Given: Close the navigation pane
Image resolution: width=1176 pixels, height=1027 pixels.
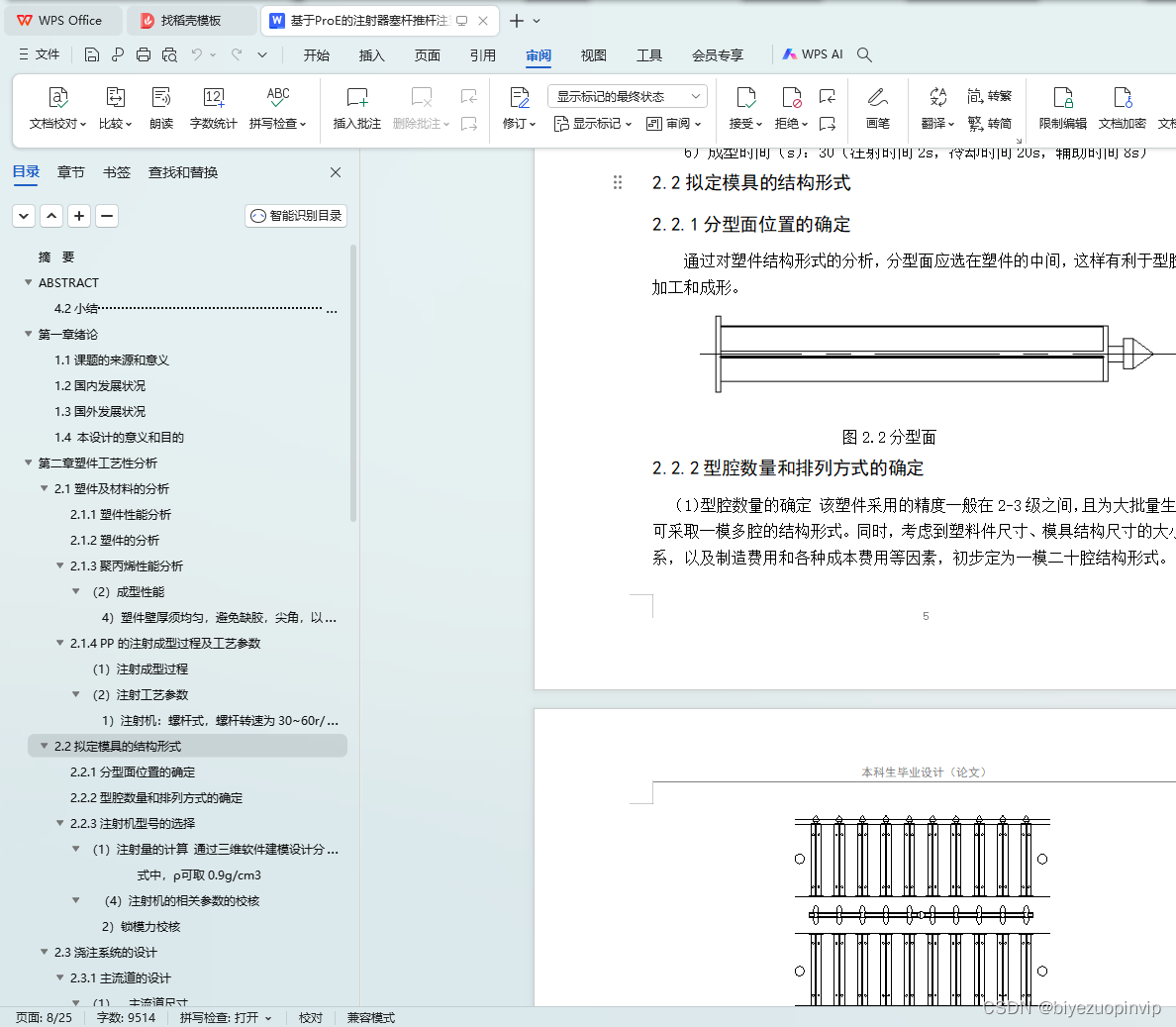Looking at the screenshot, I should [x=336, y=172].
